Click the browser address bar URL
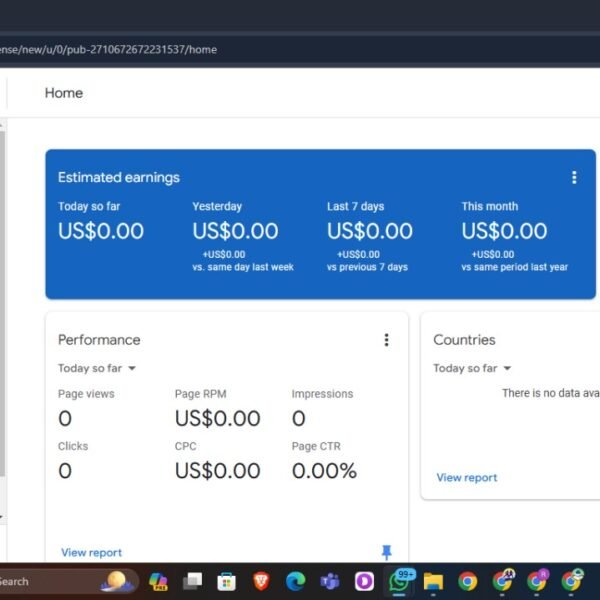The height and width of the screenshot is (600, 600). click(x=108, y=49)
